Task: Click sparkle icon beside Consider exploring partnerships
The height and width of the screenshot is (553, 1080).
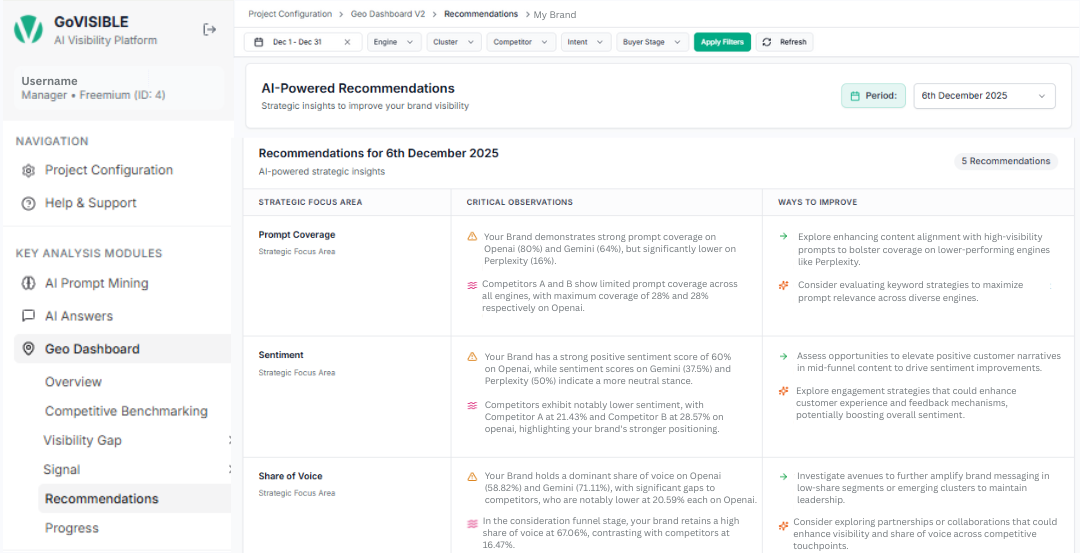Action: [783, 525]
